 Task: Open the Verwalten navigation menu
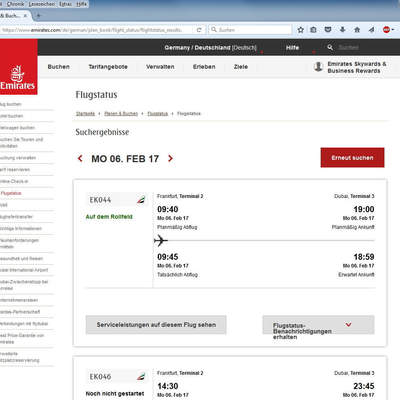pos(160,67)
